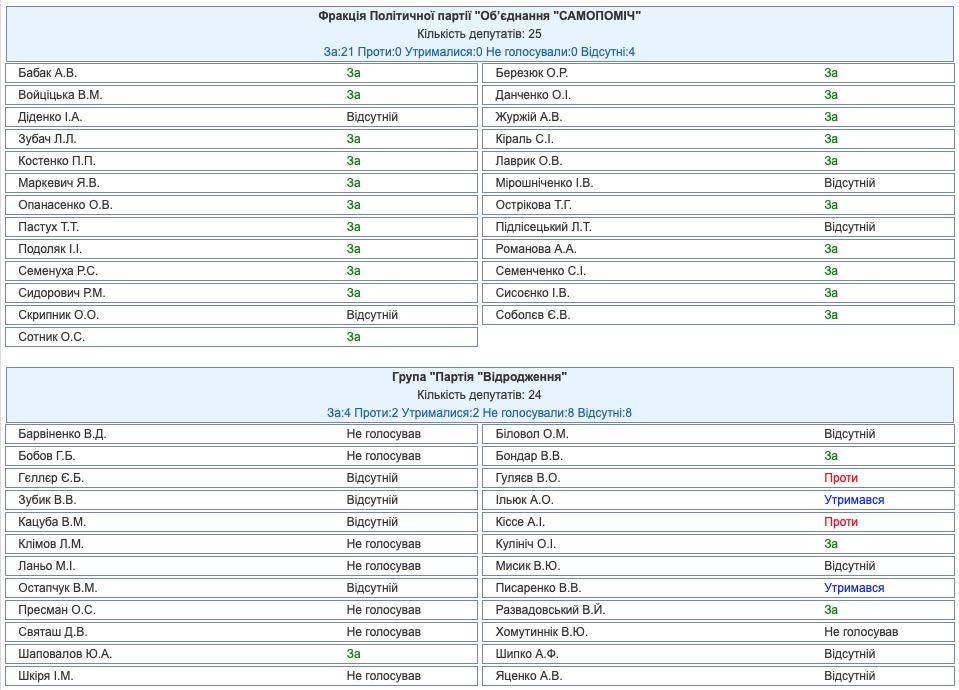
Task: Click Мисик В.Ю. name
Action: coord(528,566)
